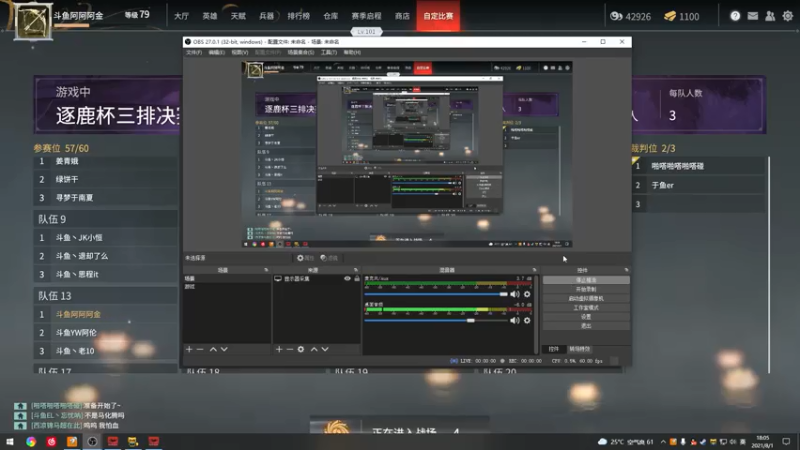Pop out the controls dock header icon
The width and height of the screenshot is (800, 450).
pos(627,270)
